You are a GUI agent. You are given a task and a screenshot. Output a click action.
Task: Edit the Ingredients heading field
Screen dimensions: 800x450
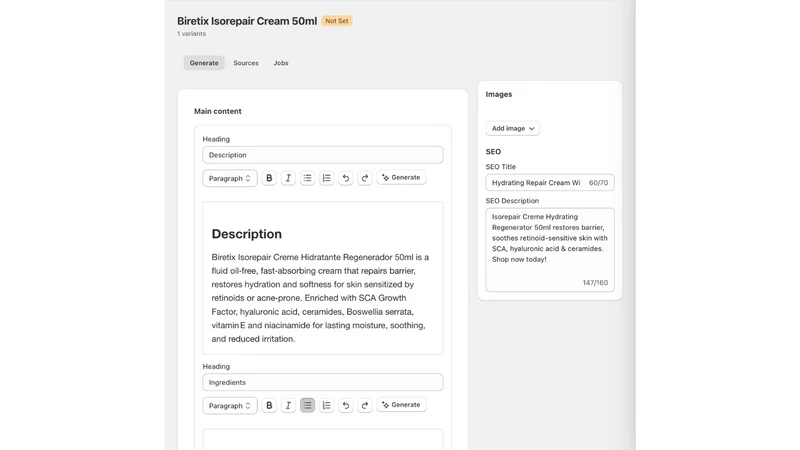click(323, 383)
